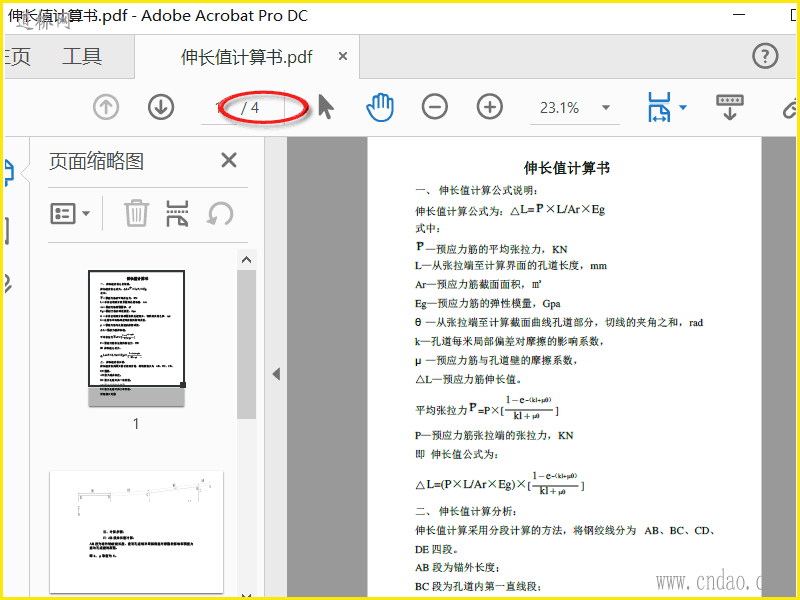Expand the thumbnail options dropdown arrow

[x=86, y=213]
